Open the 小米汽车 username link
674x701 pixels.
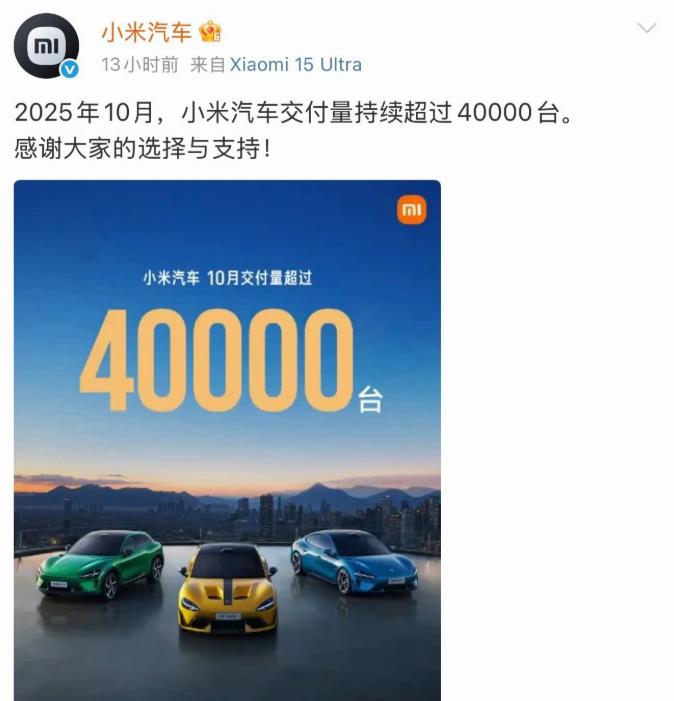pos(147,32)
